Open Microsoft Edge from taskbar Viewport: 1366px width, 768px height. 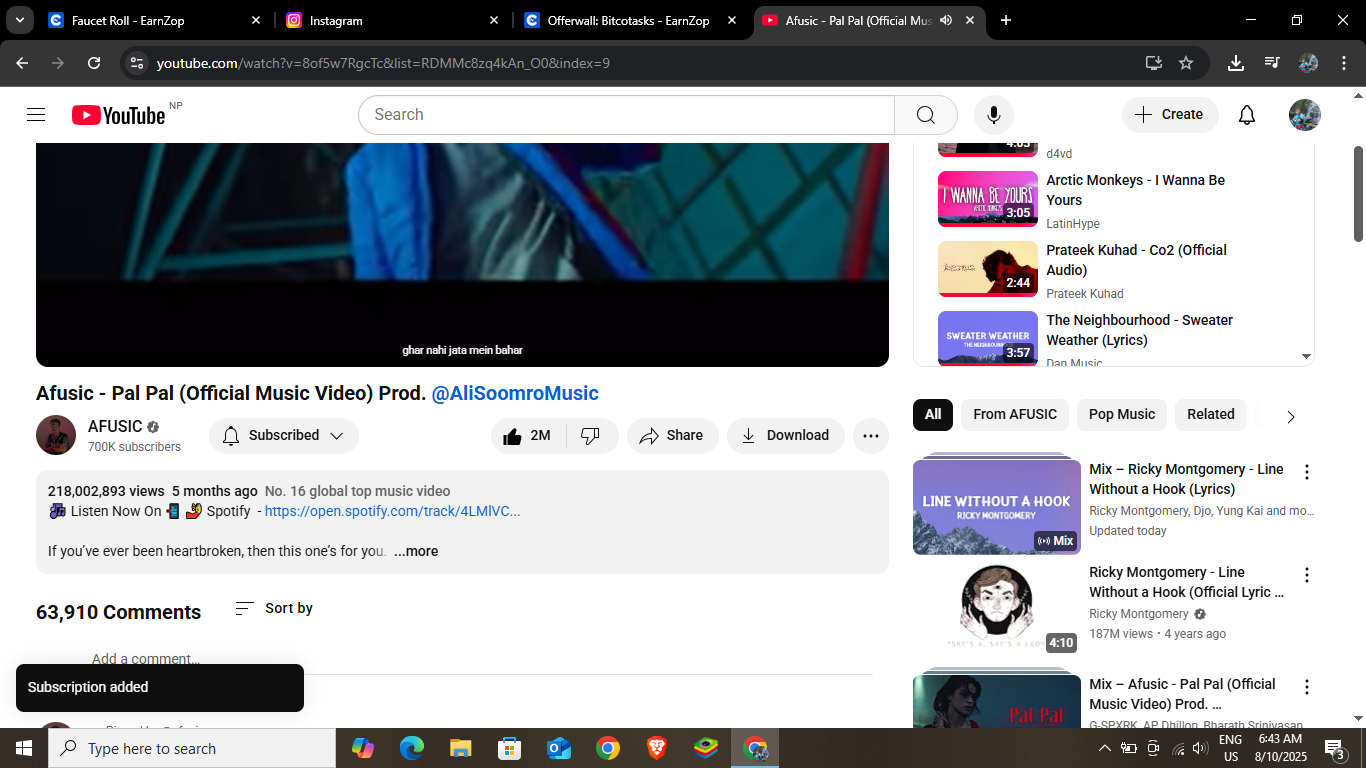[412, 748]
